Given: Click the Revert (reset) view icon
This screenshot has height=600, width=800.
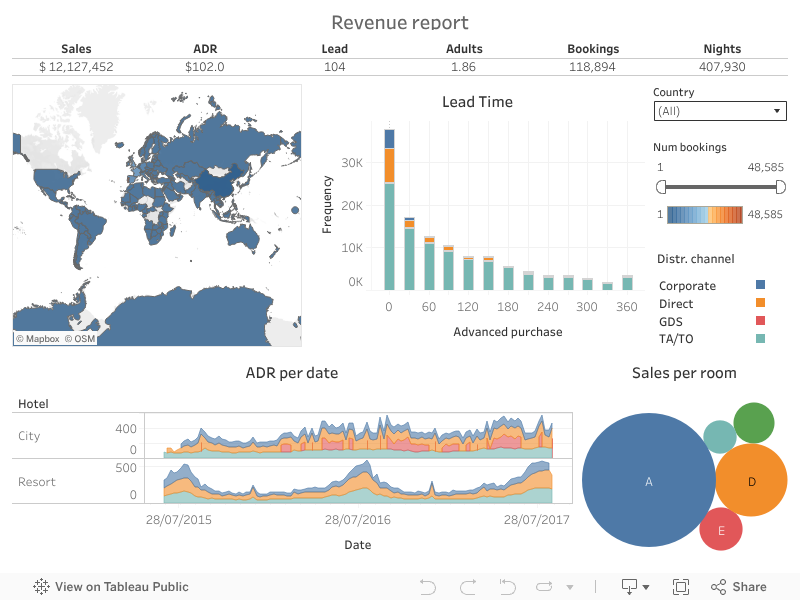Looking at the screenshot, I should pyautogui.click(x=507, y=587).
